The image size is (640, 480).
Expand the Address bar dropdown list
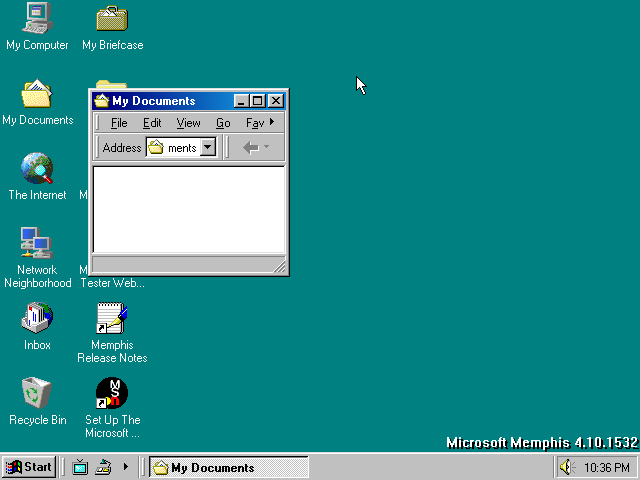click(x=208, y=147)
